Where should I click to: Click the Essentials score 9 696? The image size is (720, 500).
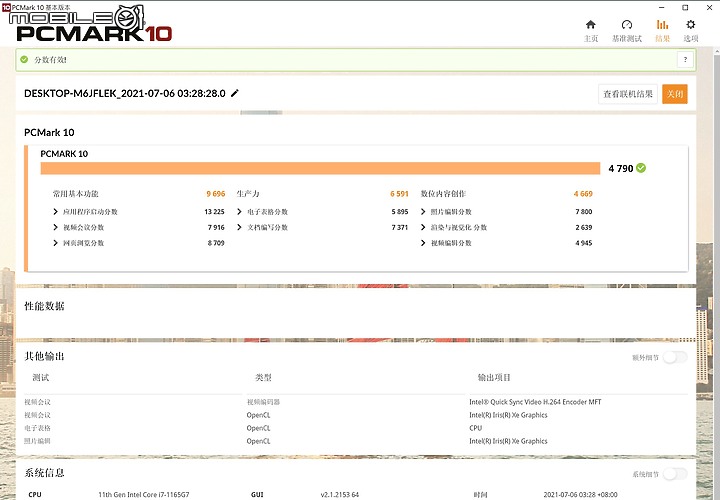tap(215, 194)
